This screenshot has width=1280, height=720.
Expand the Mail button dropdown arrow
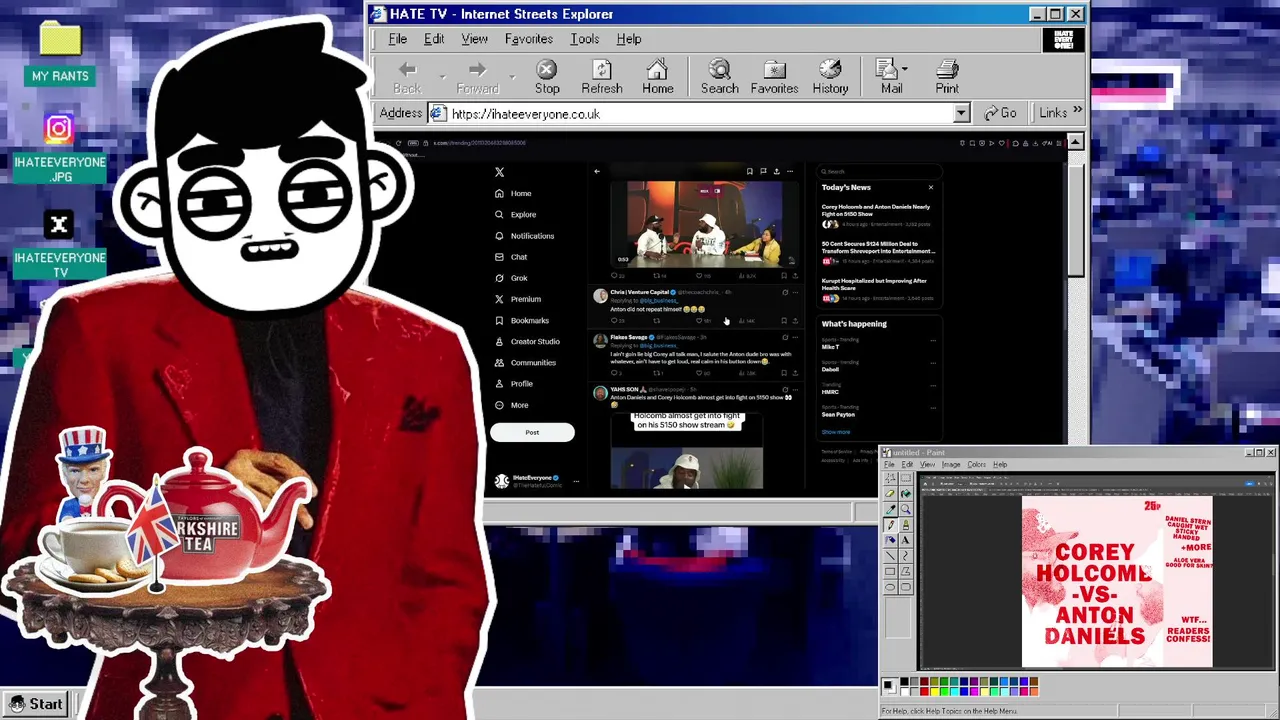tap(905, 69)
